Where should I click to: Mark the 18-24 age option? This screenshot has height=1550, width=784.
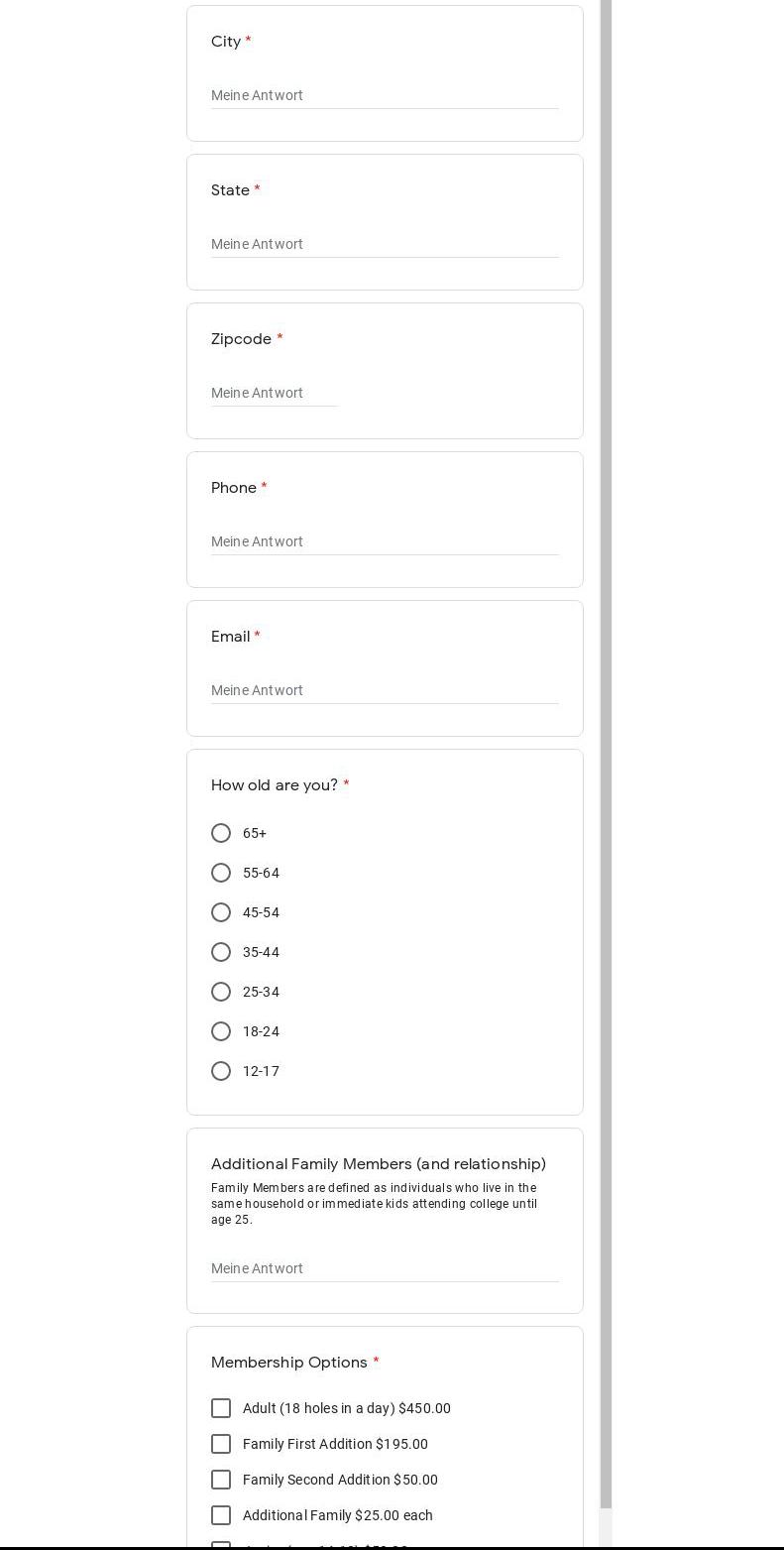(x=221, y=1031)
